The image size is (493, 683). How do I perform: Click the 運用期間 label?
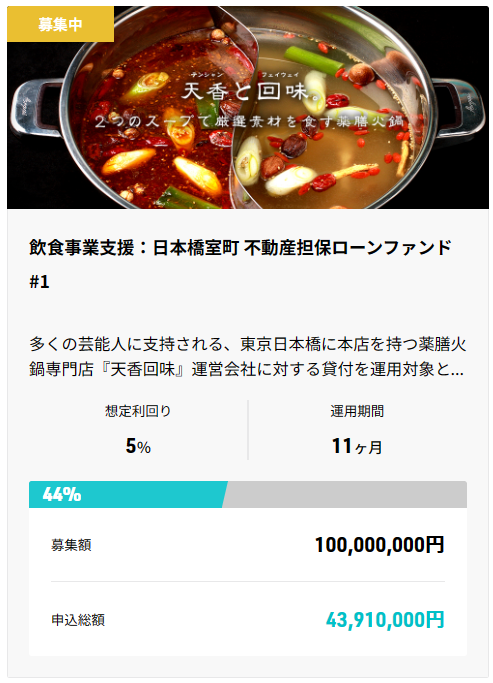click(x=357, y=411)
